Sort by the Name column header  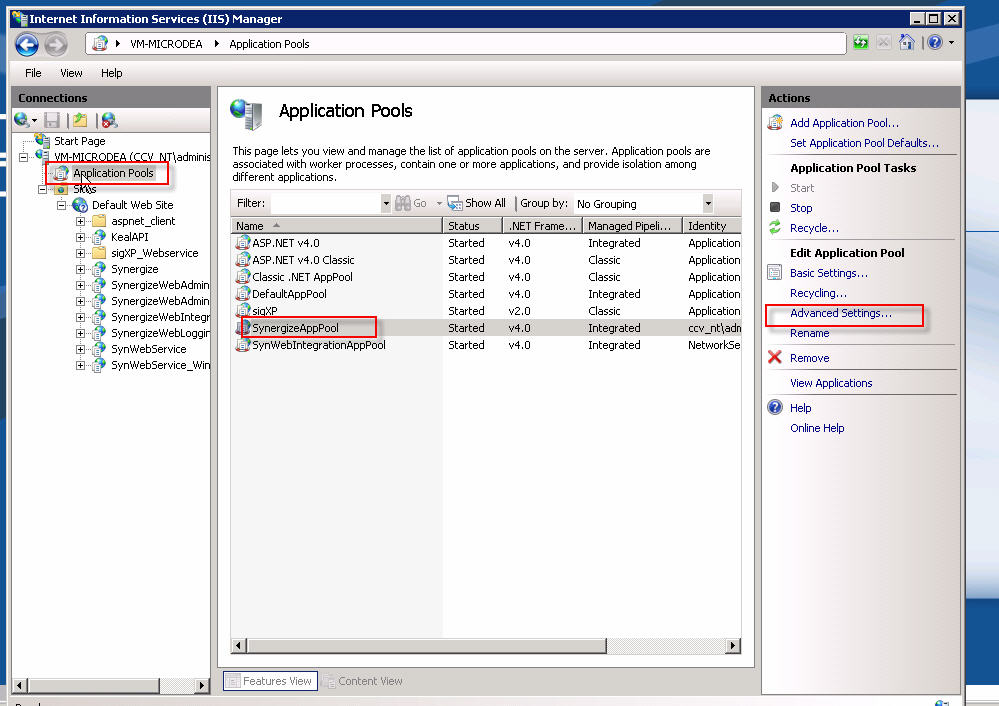click(x=336, y=226)
